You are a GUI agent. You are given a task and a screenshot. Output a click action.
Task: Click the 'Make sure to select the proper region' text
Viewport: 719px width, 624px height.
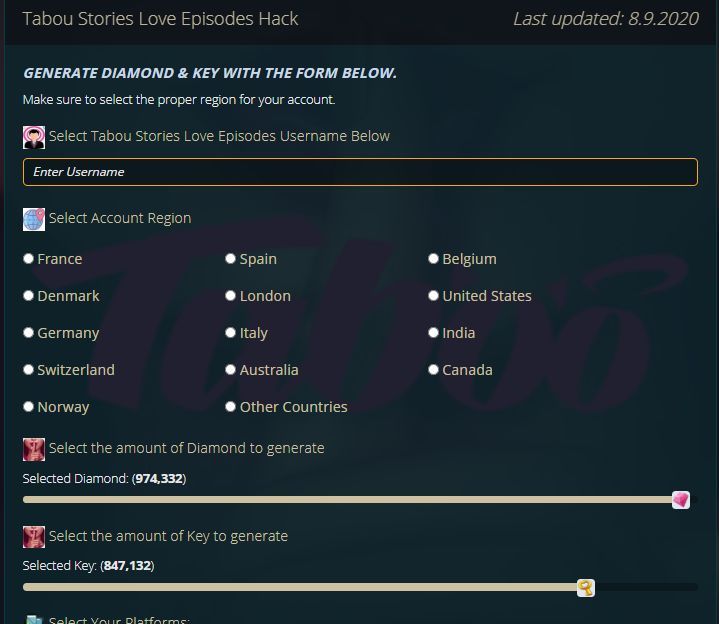pos(179,100)
